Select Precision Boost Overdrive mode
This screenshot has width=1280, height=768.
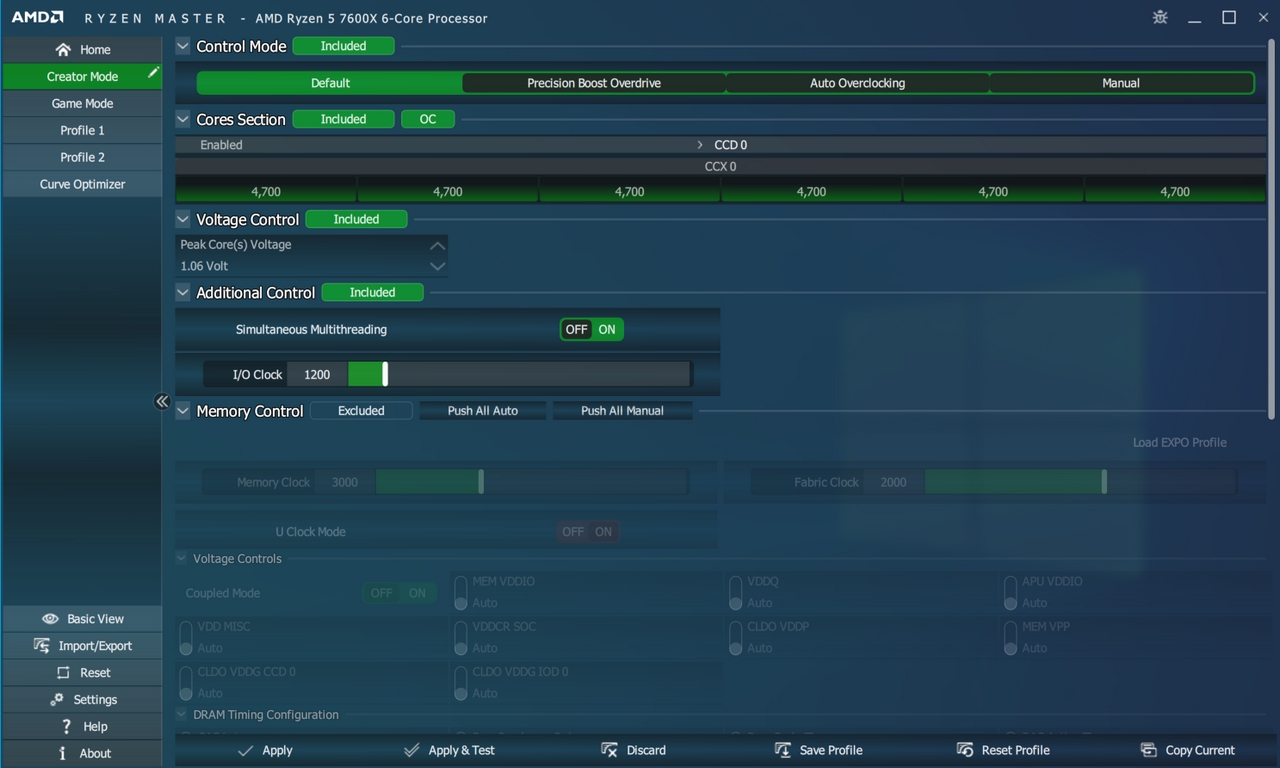click(594, 83)
